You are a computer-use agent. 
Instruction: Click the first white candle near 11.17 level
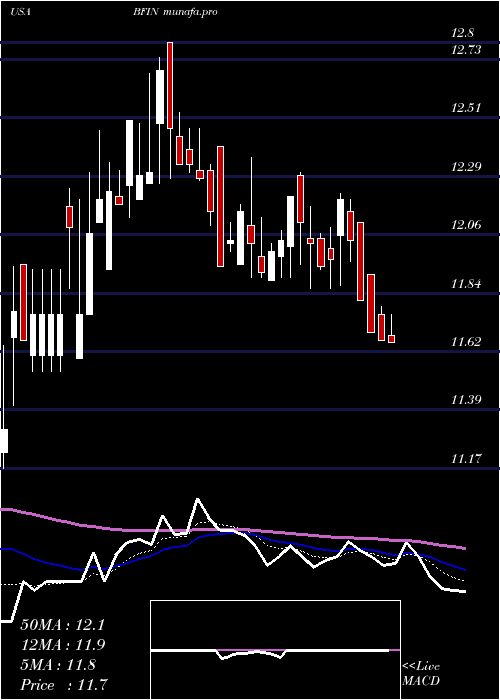(x=4, y=441)
